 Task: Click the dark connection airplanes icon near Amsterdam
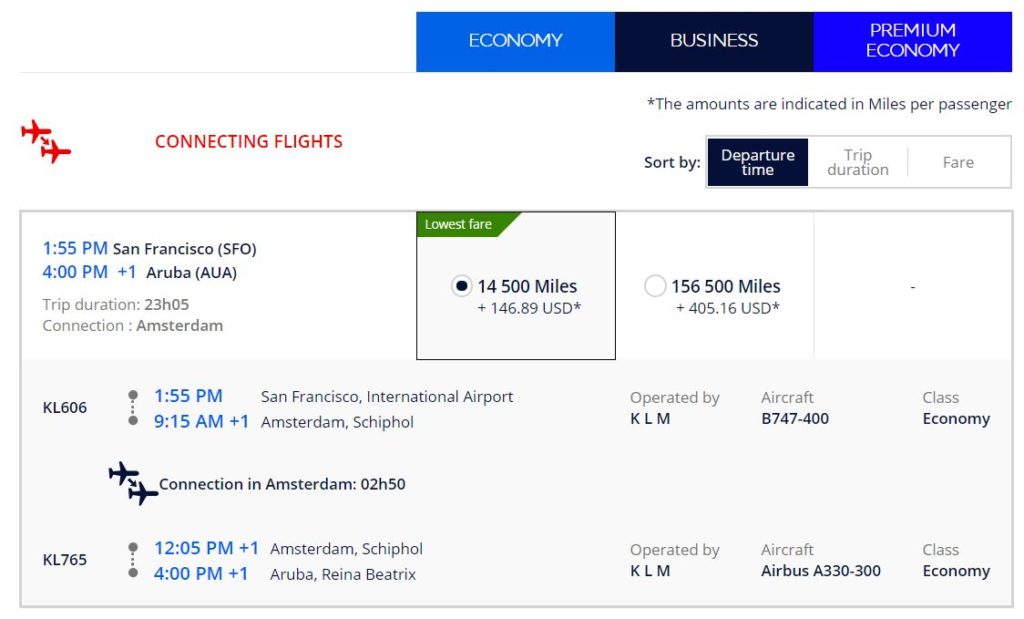tap(133, 482)
